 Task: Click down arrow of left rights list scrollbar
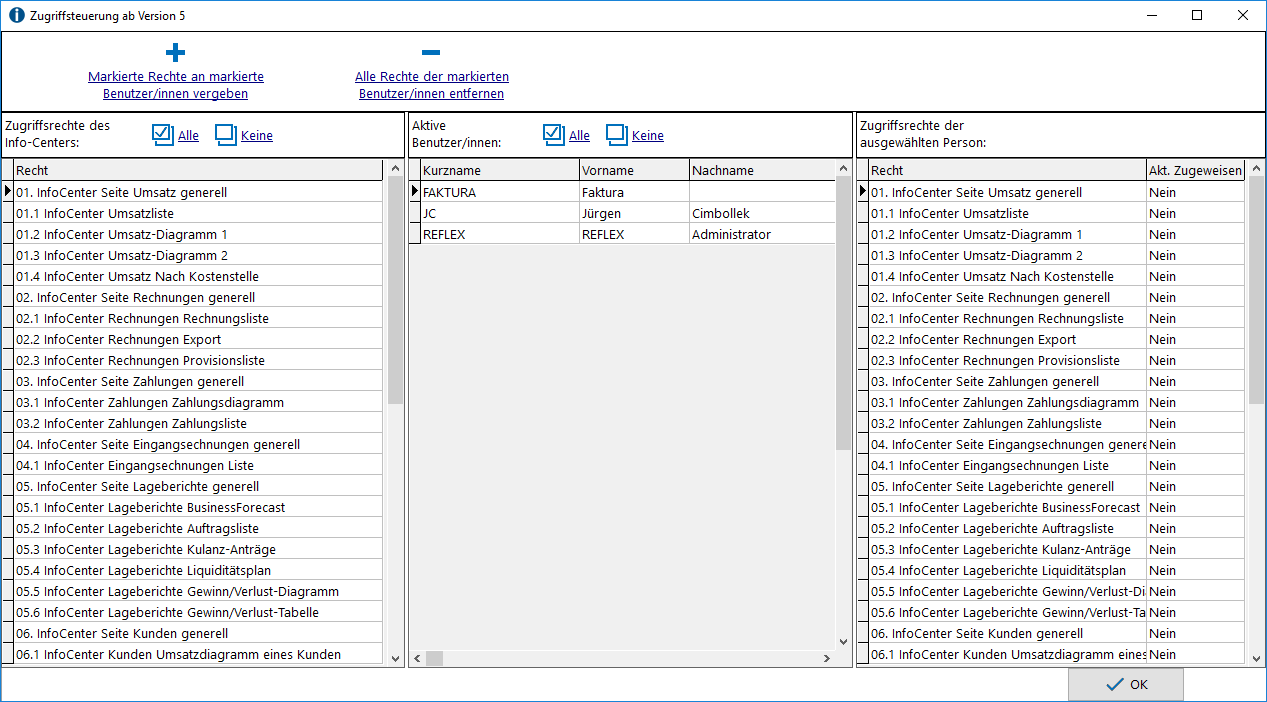click(394, 658)
